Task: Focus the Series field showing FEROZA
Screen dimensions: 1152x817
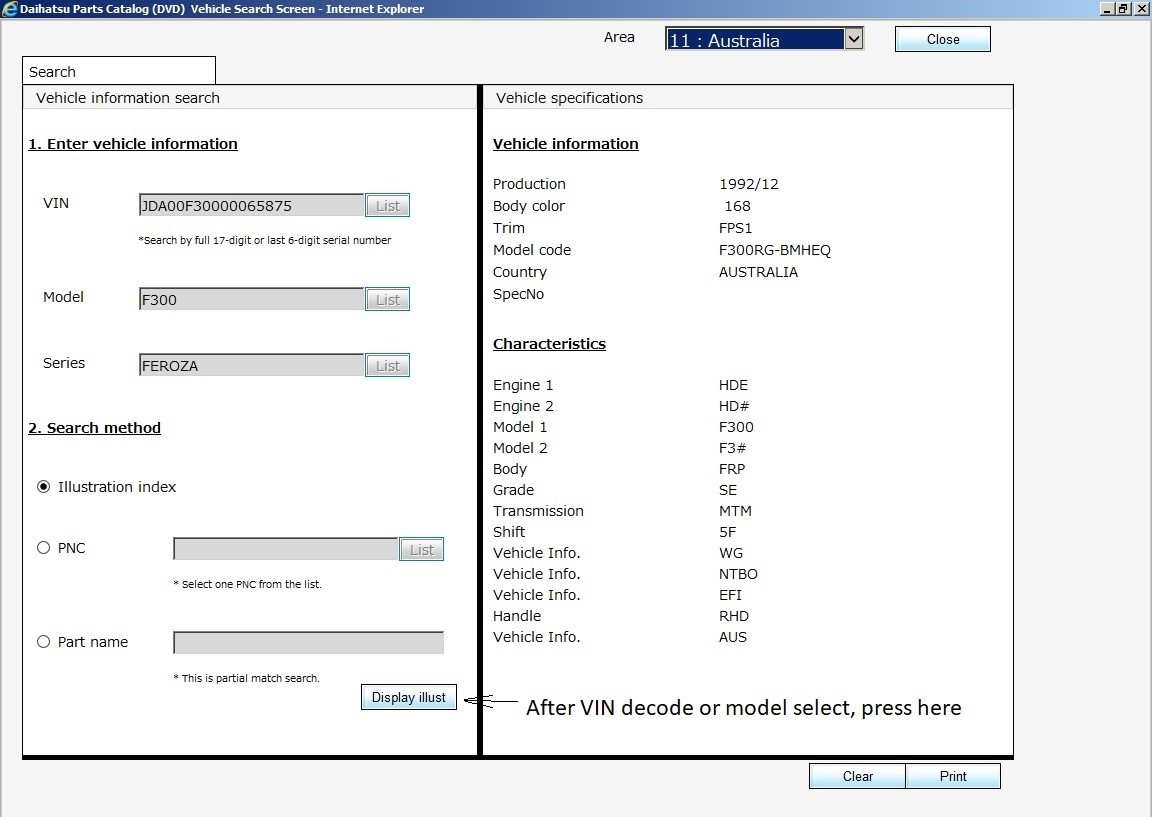Action: click(251, 366)
